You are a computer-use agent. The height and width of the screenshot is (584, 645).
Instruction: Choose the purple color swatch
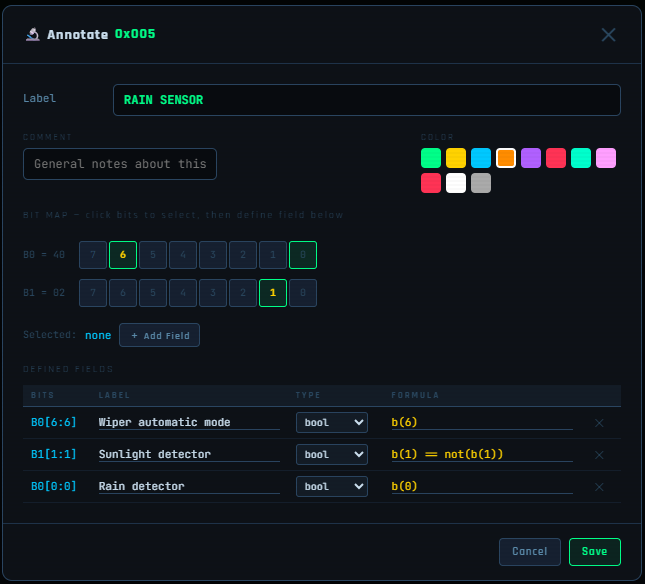[x=531, y=158]
